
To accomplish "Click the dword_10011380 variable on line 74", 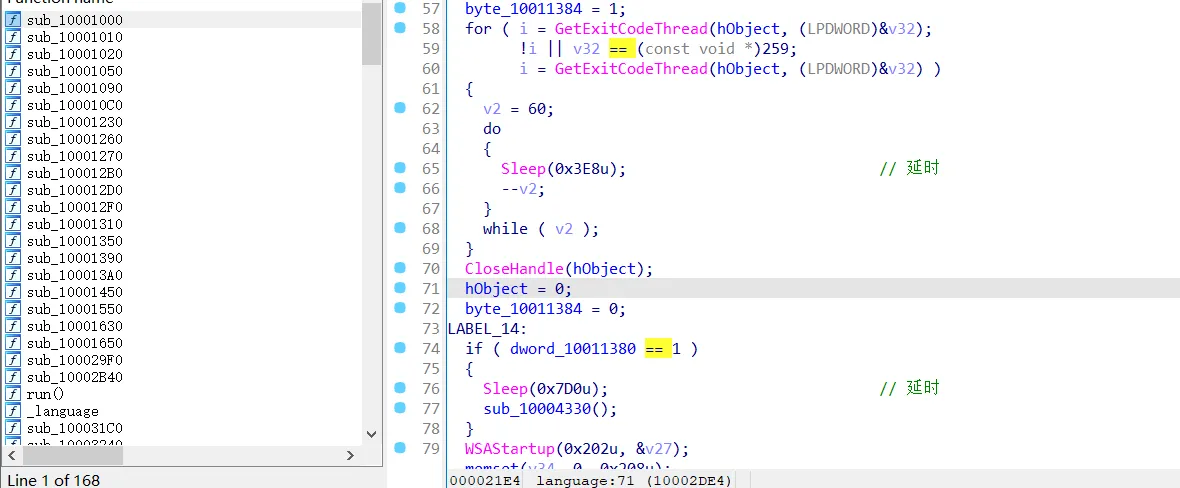I will click(x=572, y=348).
